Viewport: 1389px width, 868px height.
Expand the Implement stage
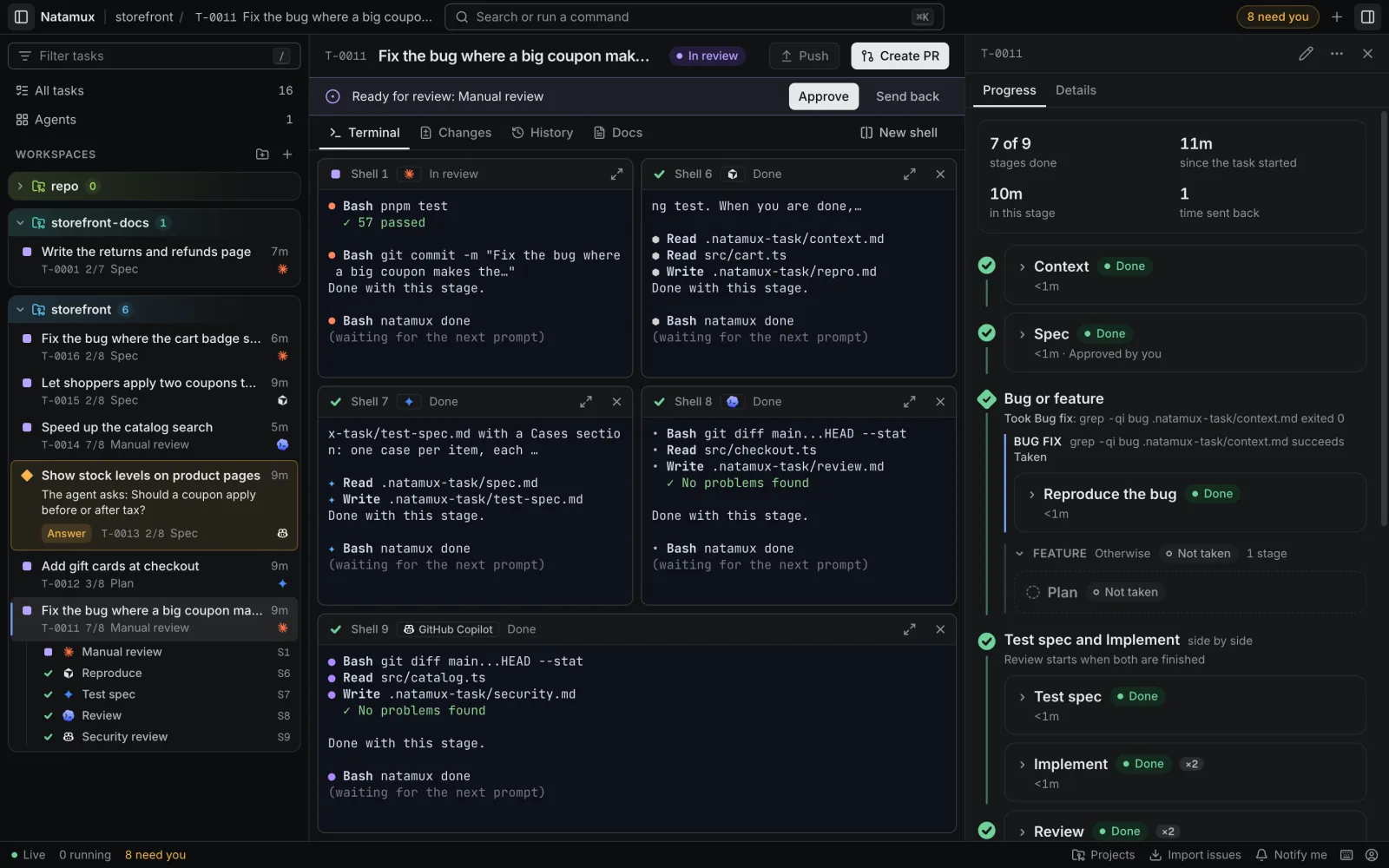coord(1022,765)
